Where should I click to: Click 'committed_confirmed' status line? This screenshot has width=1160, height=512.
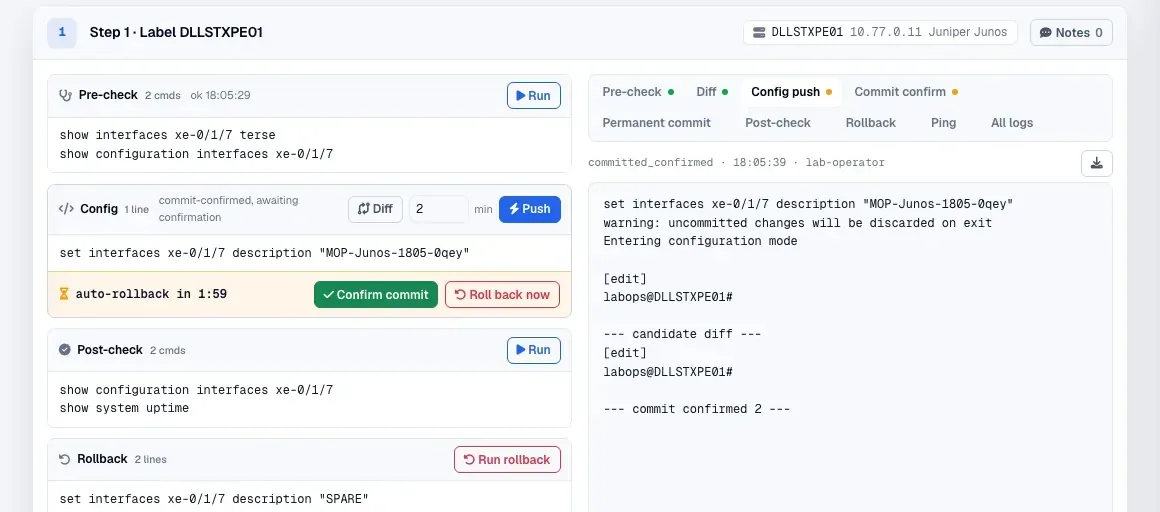(736, 163)
